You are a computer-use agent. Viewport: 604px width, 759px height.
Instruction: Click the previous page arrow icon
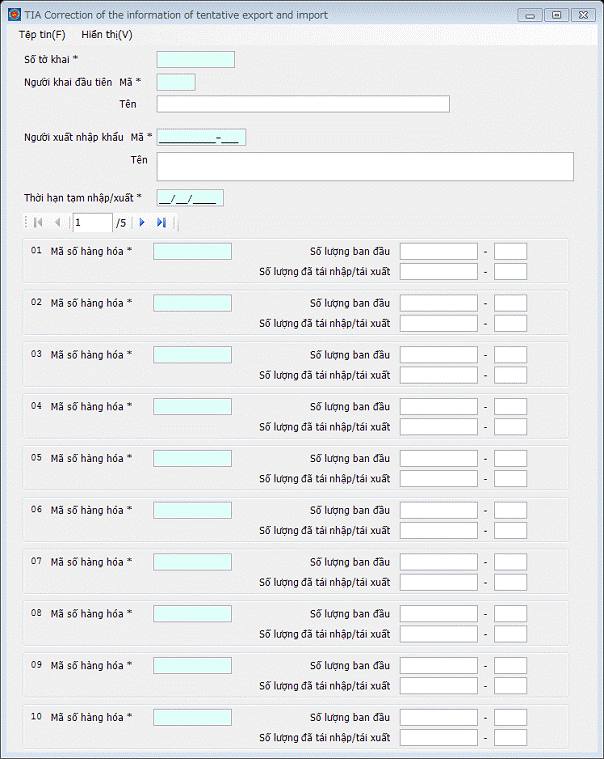[x=58, y=222]
